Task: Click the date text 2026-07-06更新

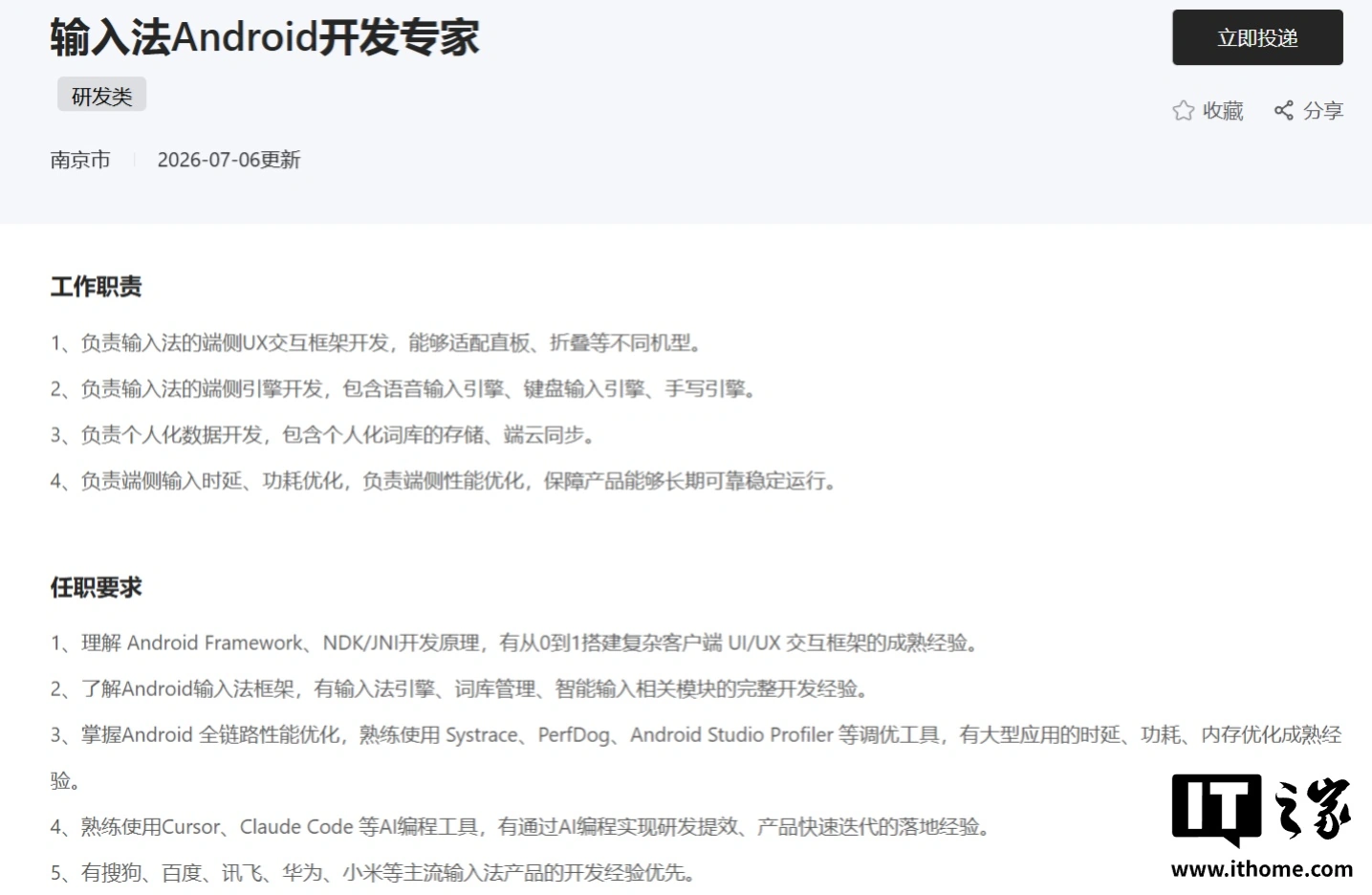Action: click(x=229, y=160)
